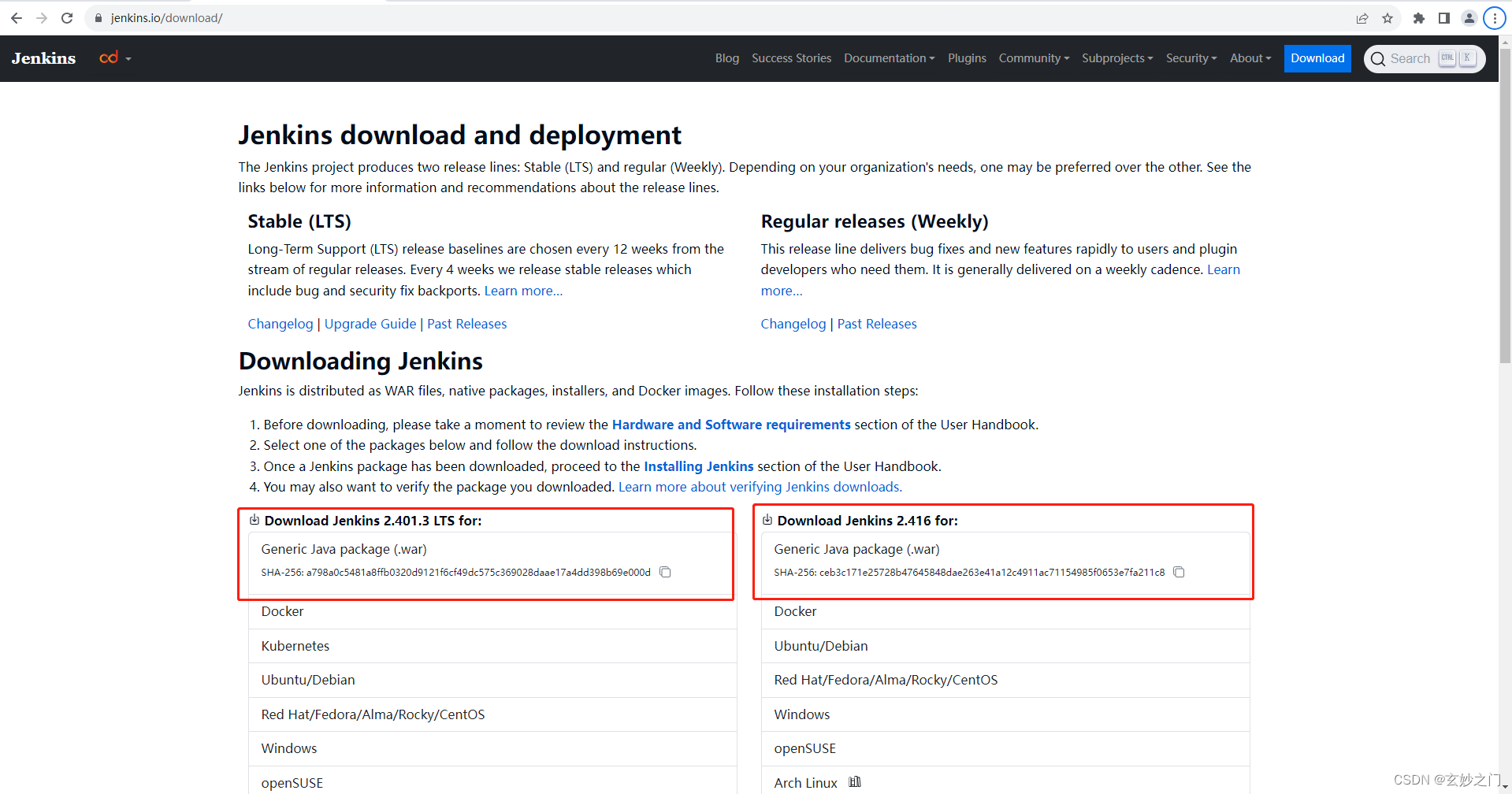This screenshot has width=1512, height=794.
Task: Select Docker under LTS downloads
Action: point(492,611)
